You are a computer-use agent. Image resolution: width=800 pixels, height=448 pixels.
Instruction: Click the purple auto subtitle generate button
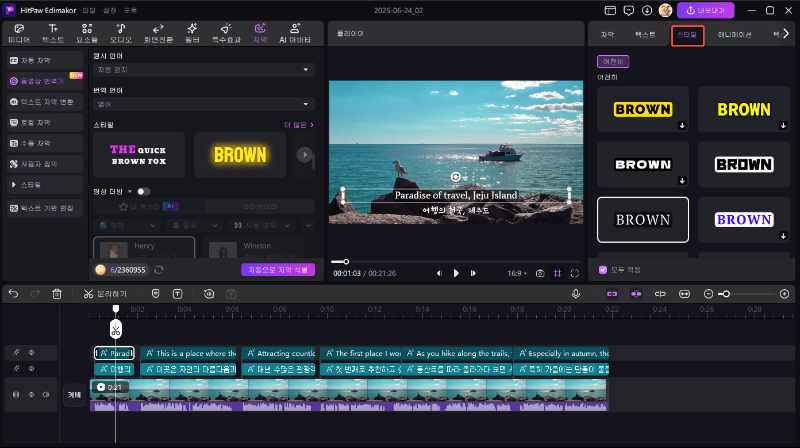[278, 269]
